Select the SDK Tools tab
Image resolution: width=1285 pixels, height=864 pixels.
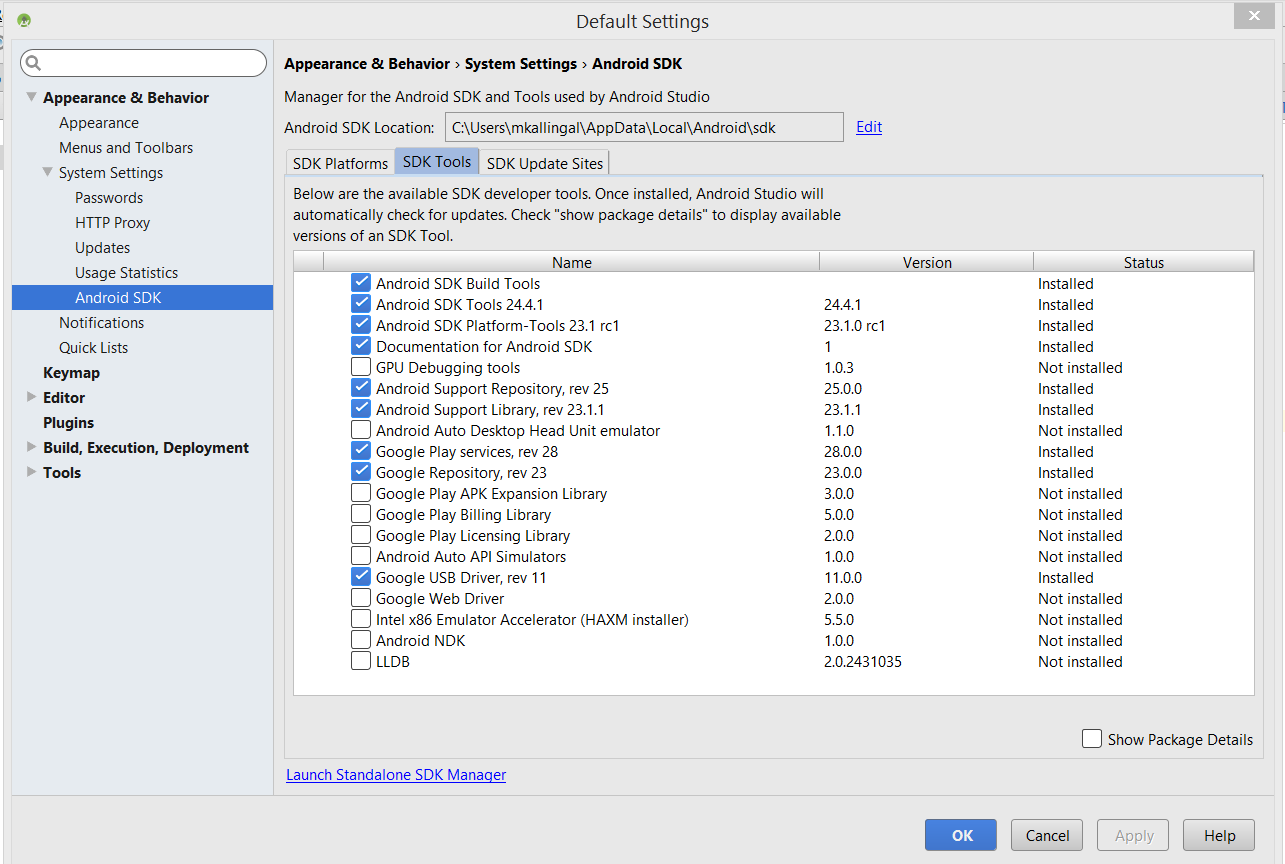437,162
